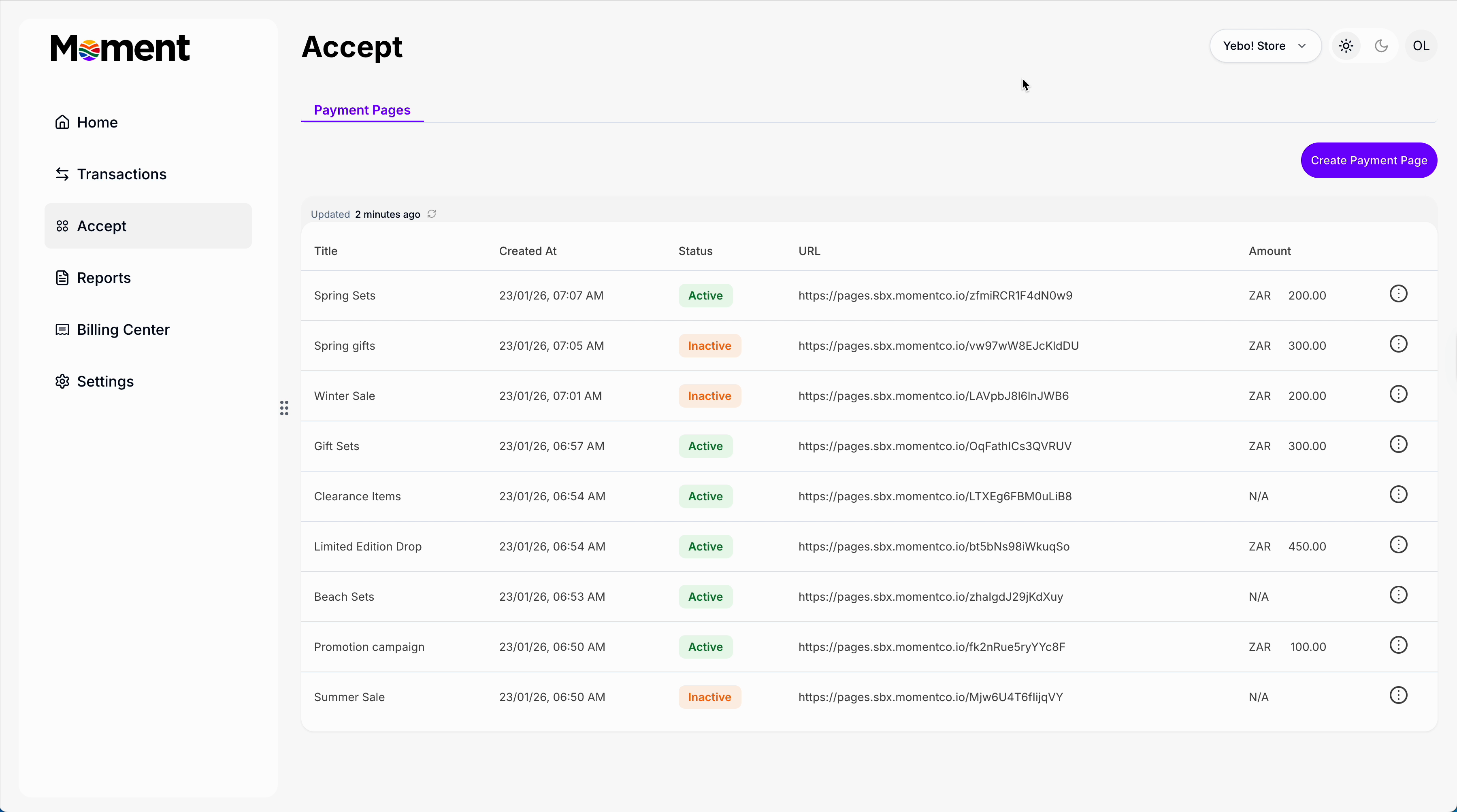Click the Moment logo

[120, 47]
